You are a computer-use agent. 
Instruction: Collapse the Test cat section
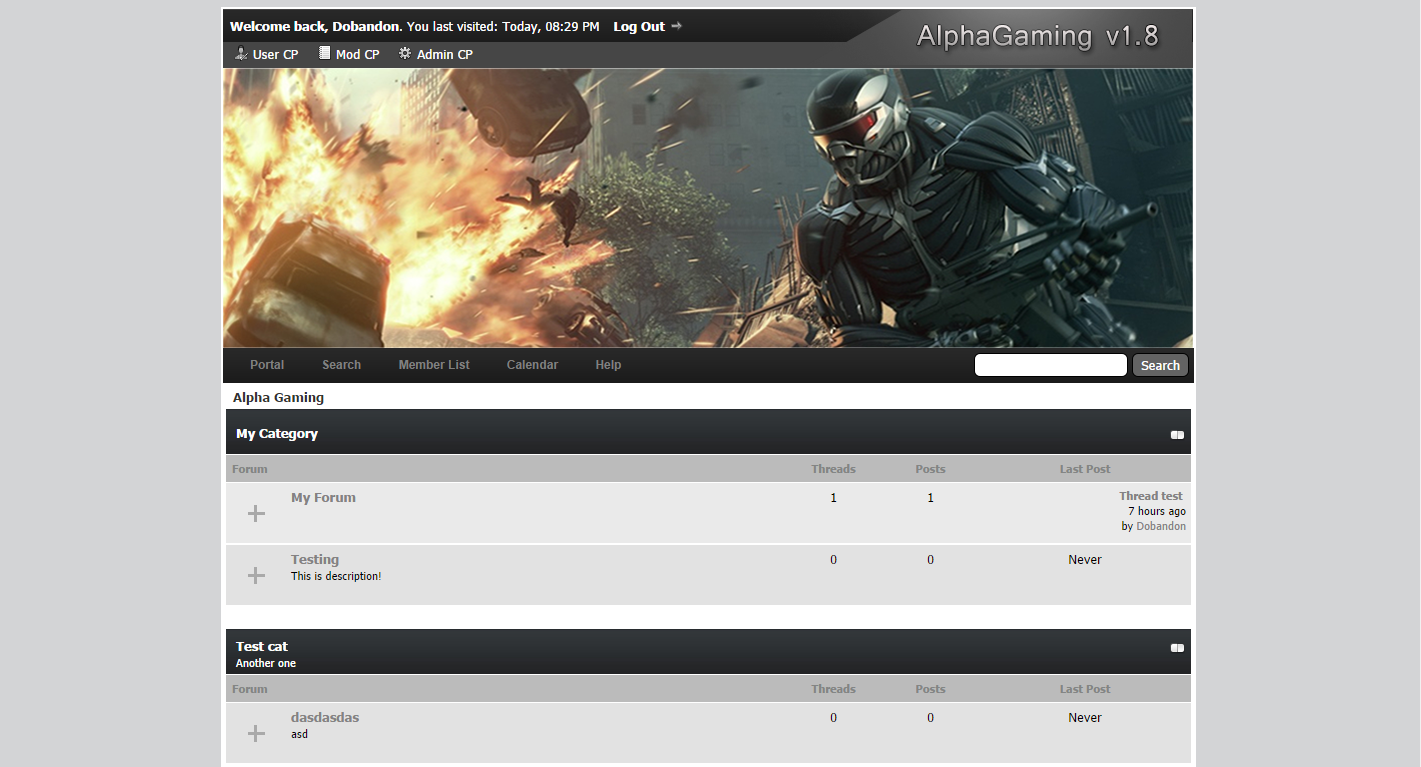[1177, 648]
